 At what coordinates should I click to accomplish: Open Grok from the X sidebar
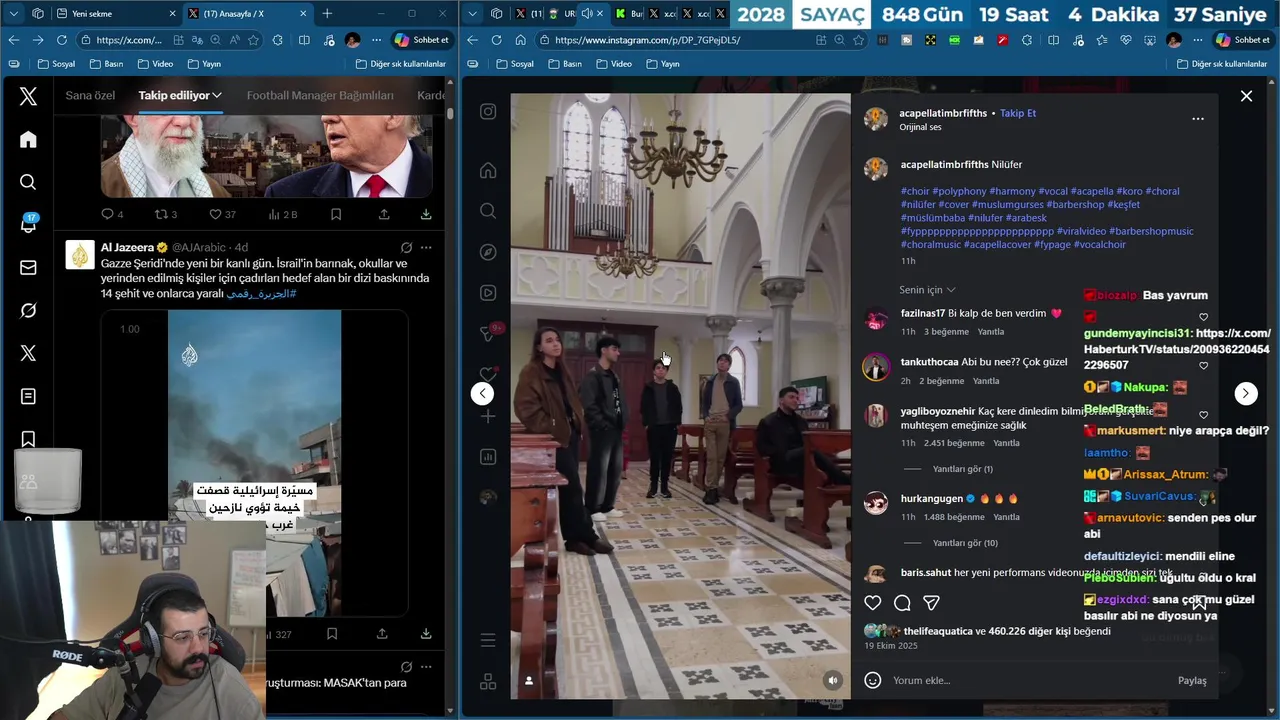(x=28, y=311)
